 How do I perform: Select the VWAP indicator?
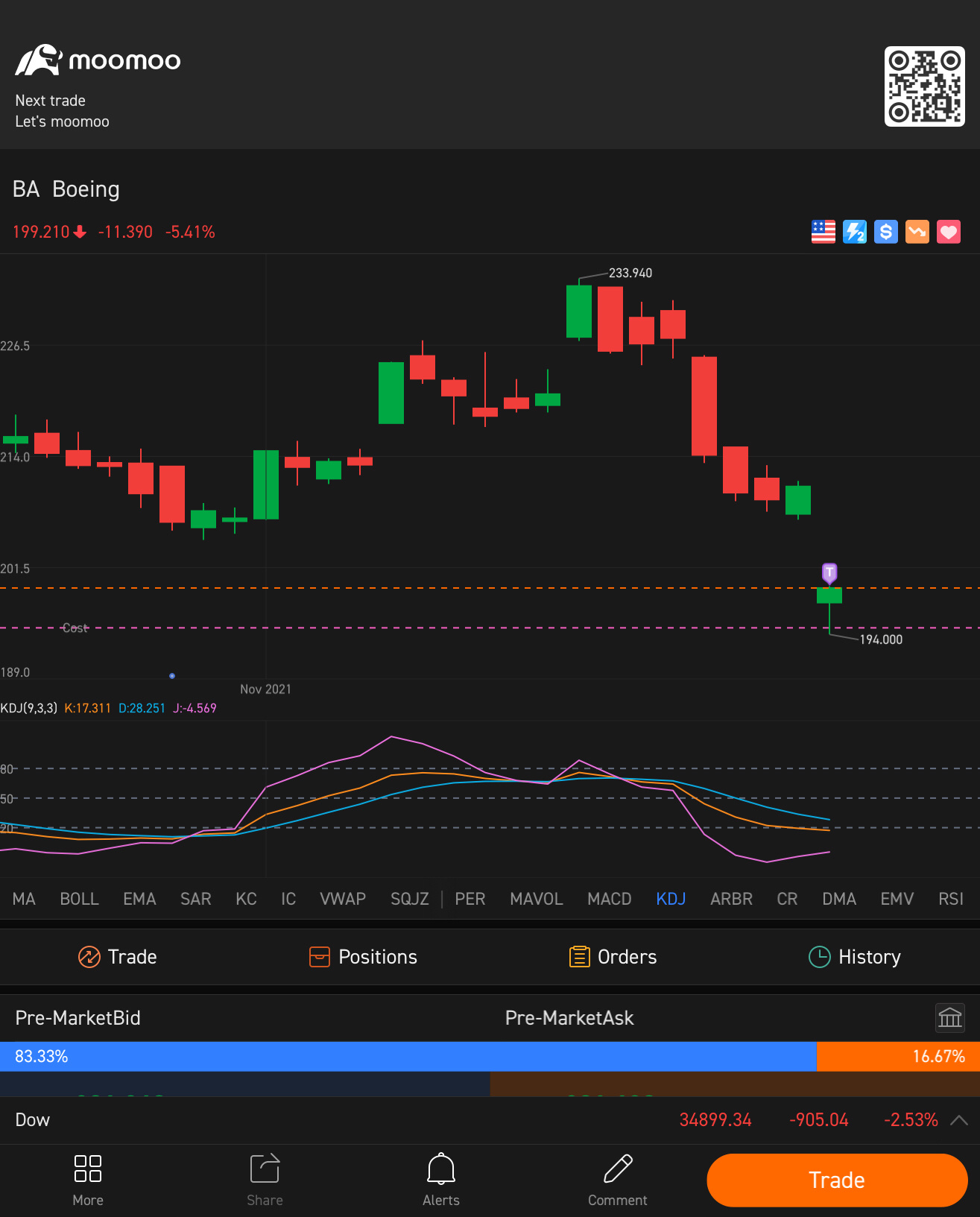pyautogui.click(x=343, y=899)
